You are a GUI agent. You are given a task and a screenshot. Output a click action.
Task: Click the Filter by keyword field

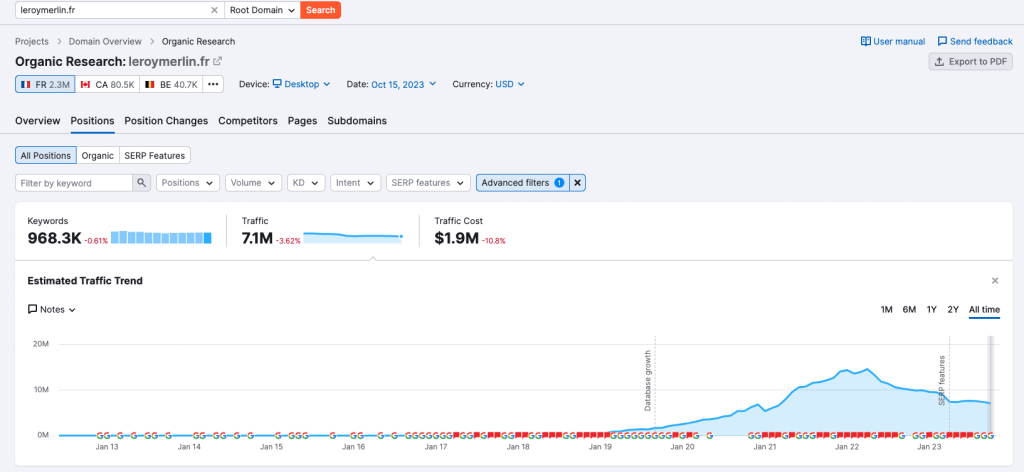[x=74, y=183]
